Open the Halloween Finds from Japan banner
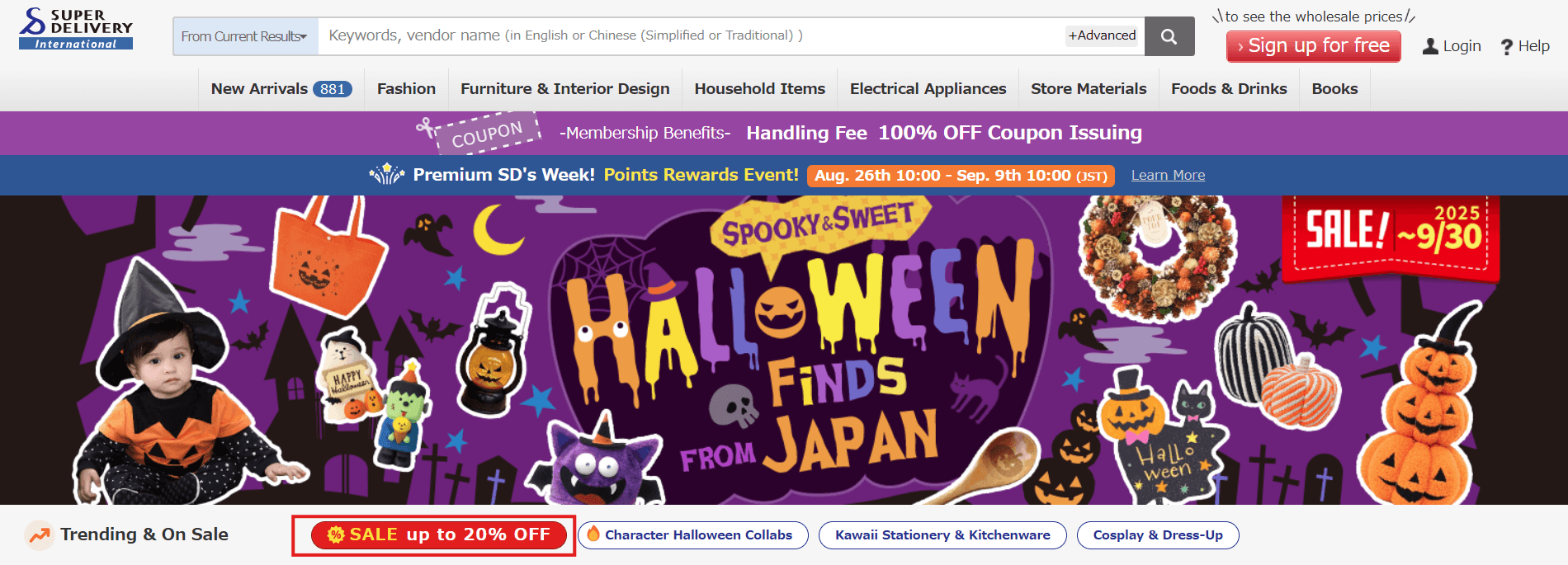1568x565 pixels. pos(784,350)
